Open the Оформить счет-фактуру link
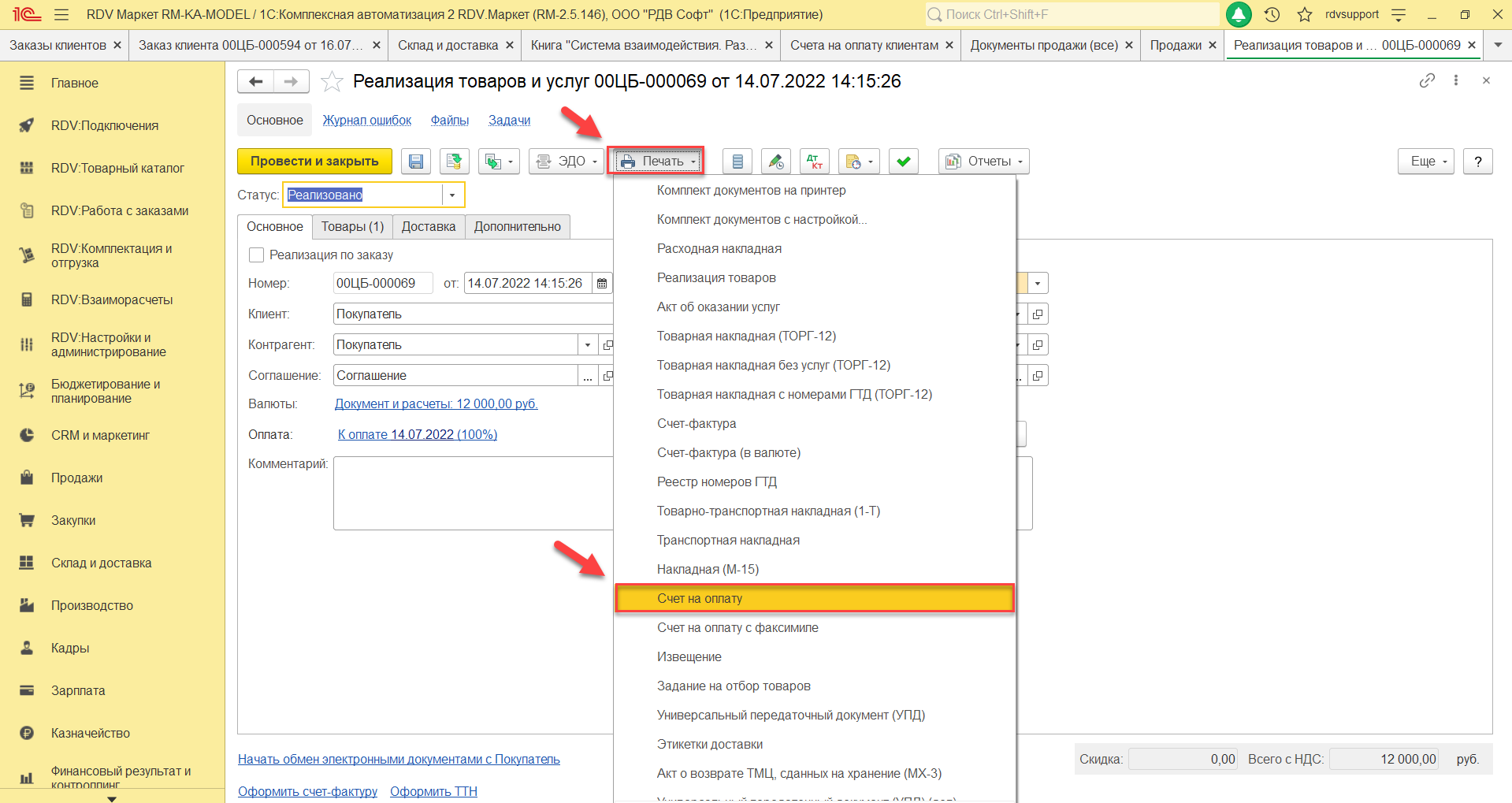 click(307, 791)
